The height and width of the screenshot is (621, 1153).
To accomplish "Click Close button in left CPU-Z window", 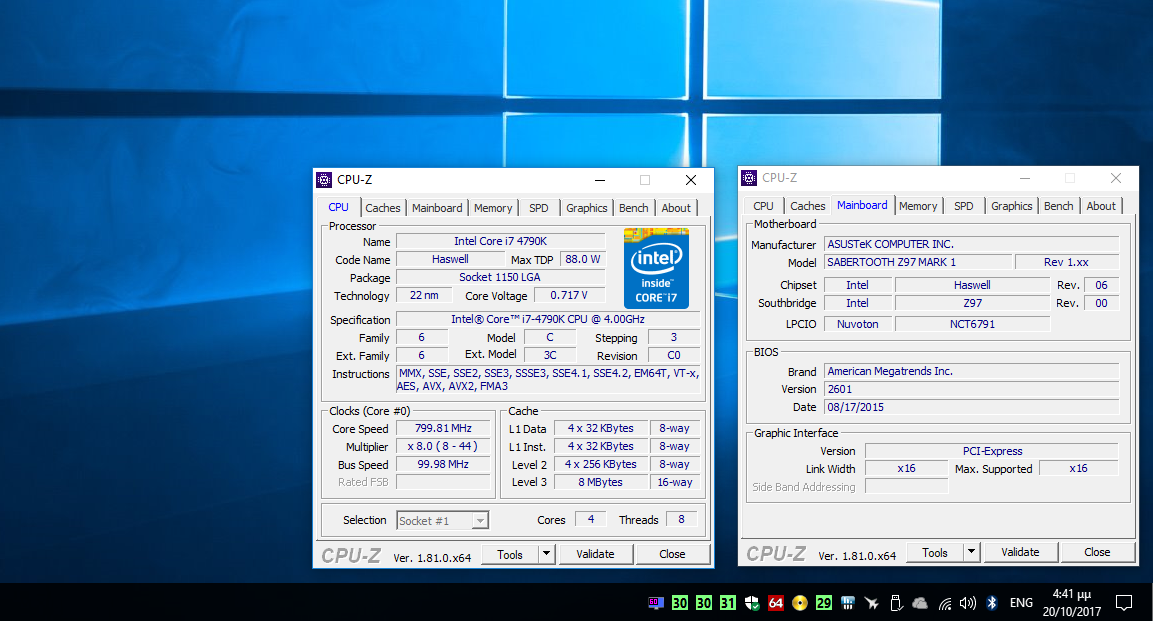I will click(672, 554).
